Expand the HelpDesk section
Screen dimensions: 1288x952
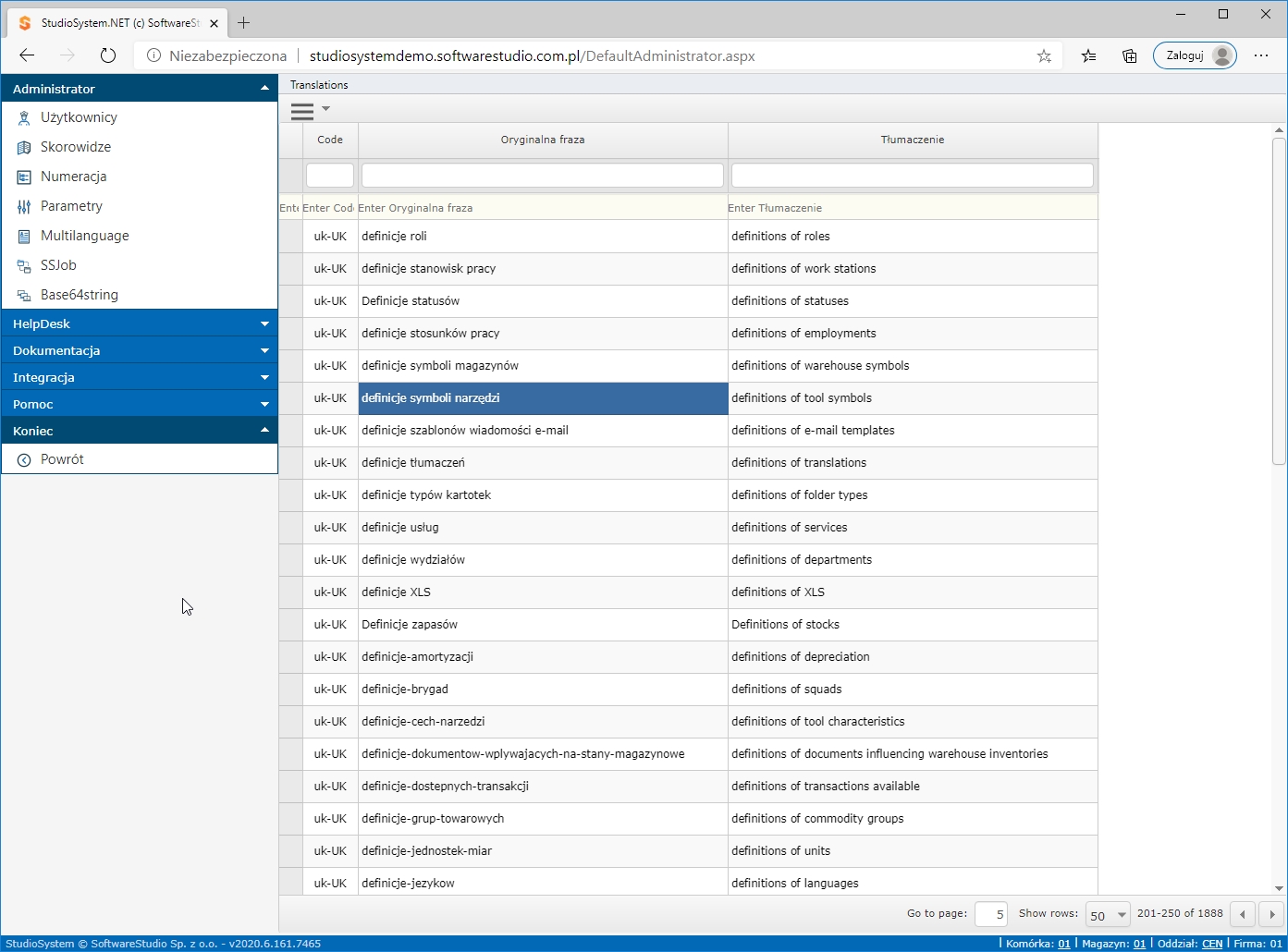140,323
